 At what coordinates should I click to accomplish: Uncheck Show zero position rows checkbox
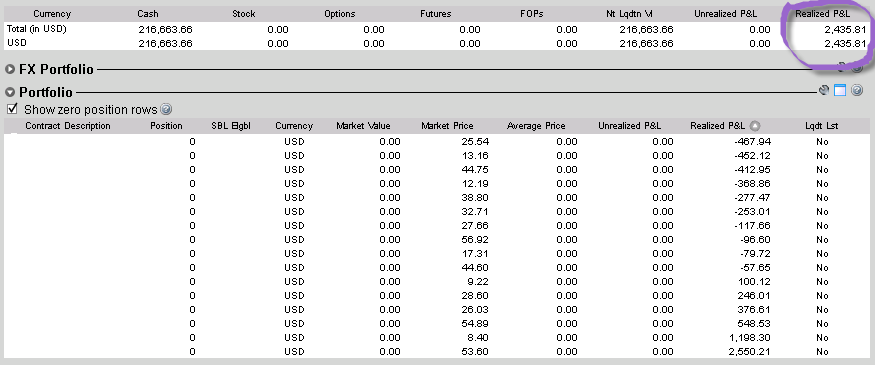(x=13, y=108)
